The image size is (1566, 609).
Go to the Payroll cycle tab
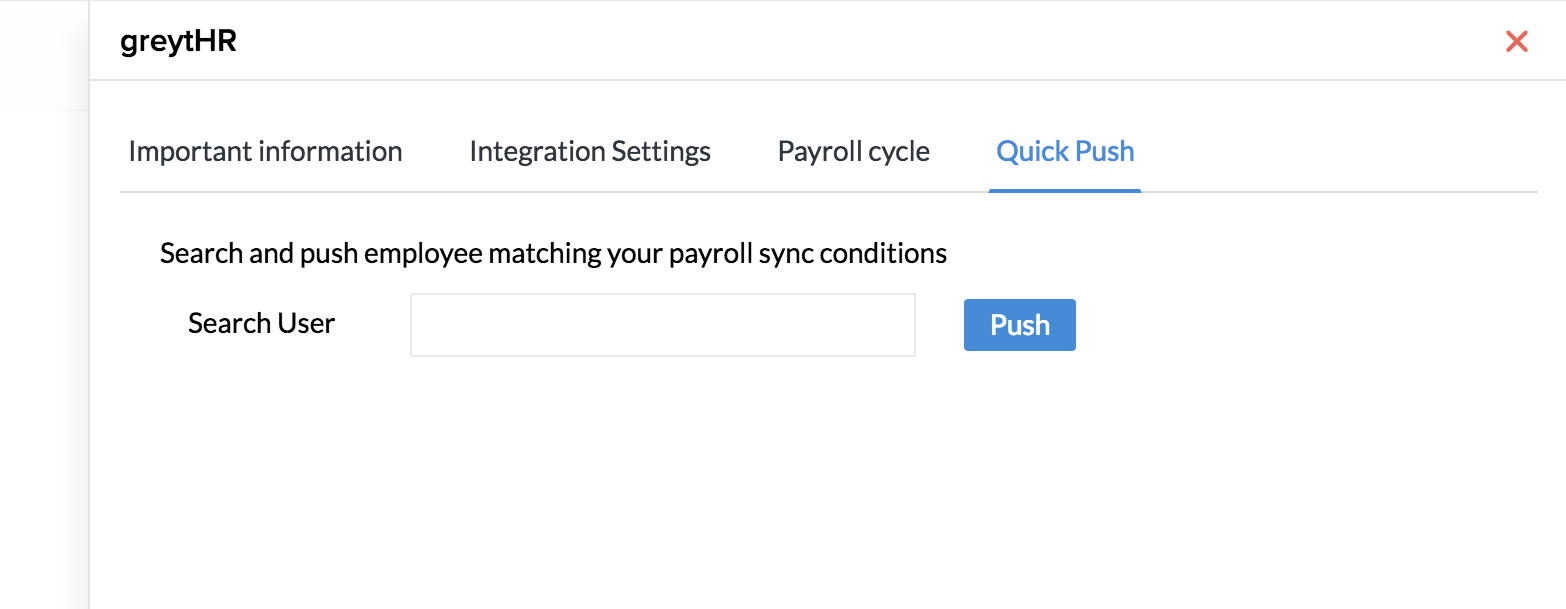853,152
